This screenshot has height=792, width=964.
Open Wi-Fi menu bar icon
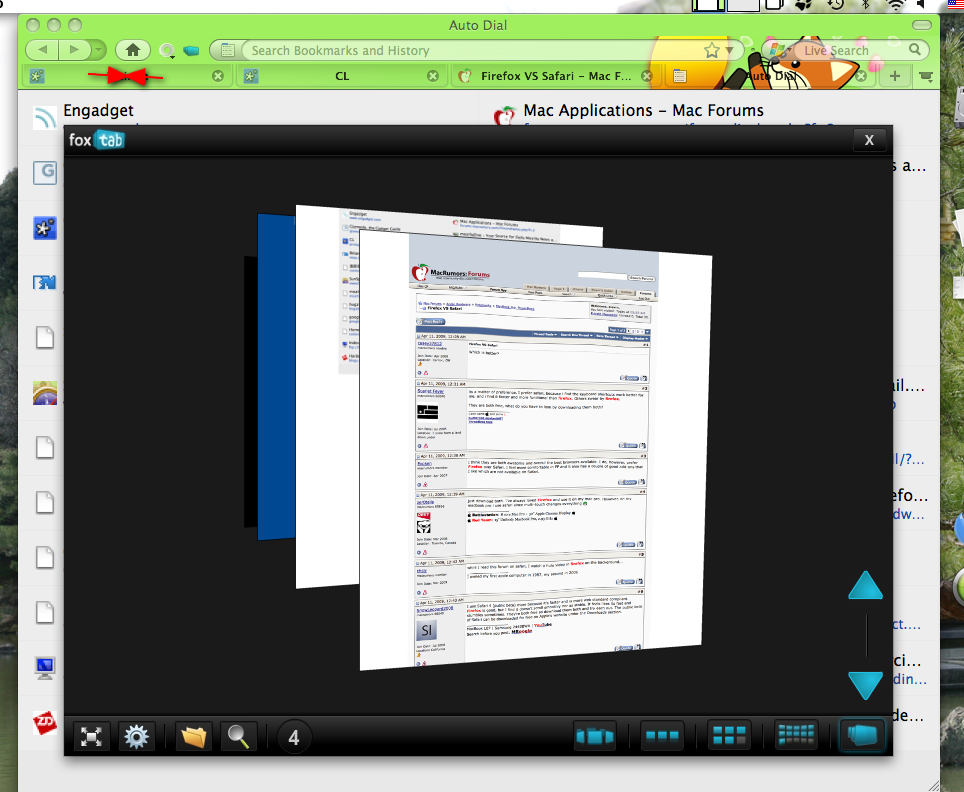[x=896, y=5]
